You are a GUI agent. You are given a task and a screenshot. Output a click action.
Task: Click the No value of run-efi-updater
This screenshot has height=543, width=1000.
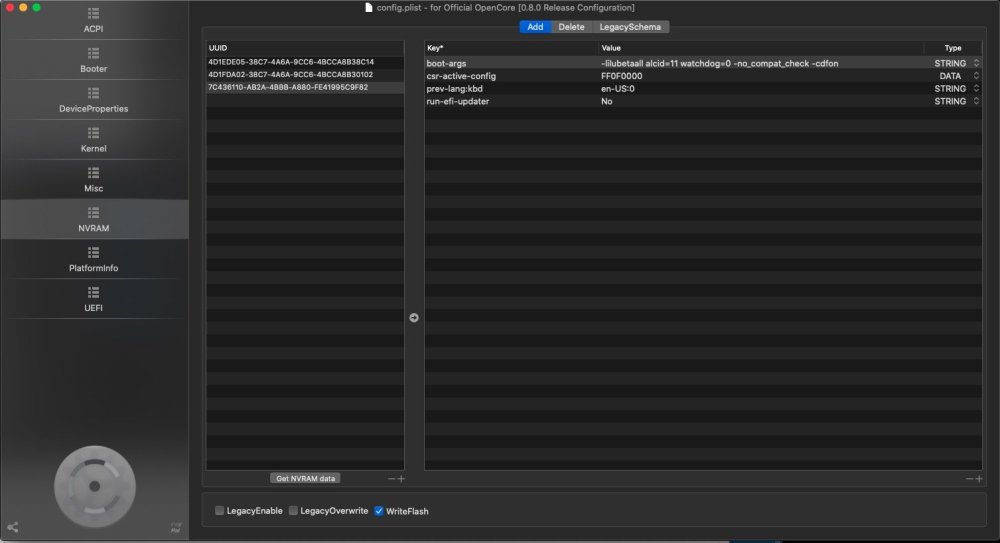coord(761,101)
